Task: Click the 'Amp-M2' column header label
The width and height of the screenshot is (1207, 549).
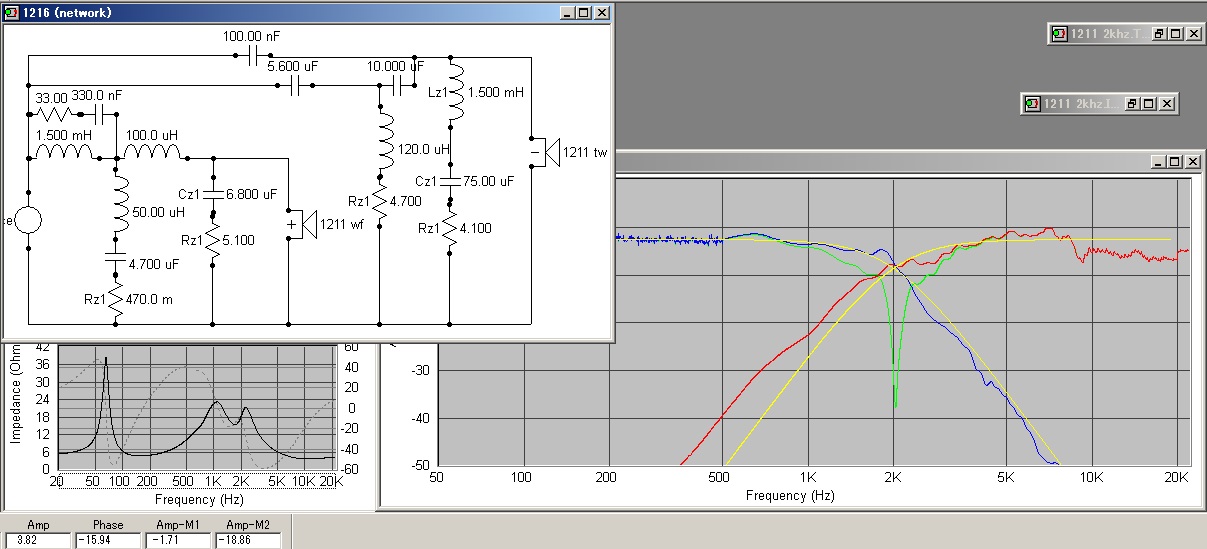Action: coord(248,525)
